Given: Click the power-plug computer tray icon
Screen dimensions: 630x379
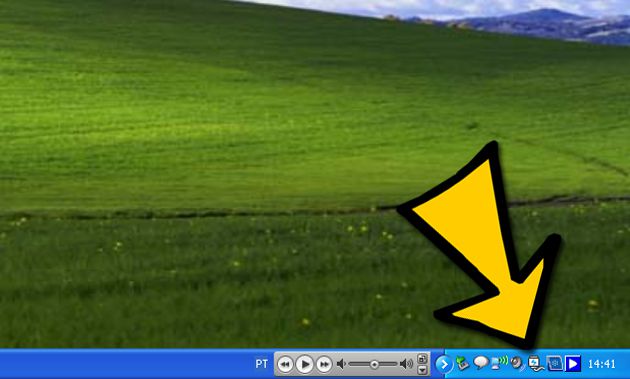Looking at the screenshot, I should [x=536, y=363].
